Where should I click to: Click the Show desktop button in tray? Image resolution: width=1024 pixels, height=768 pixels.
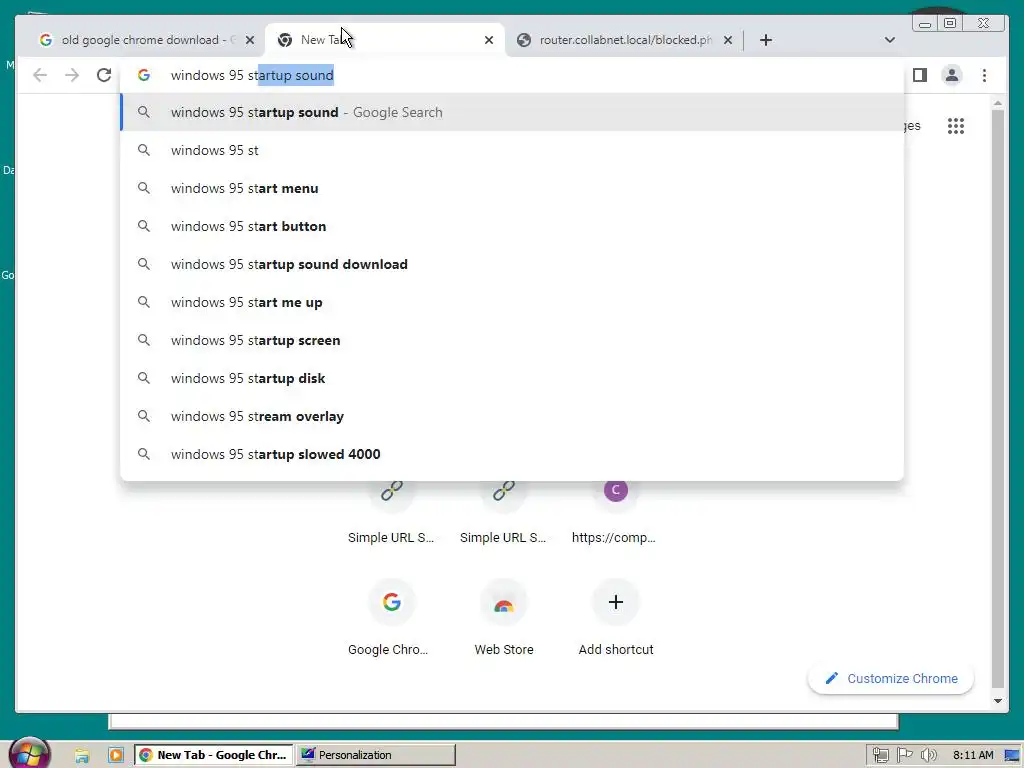point(1014,755)
